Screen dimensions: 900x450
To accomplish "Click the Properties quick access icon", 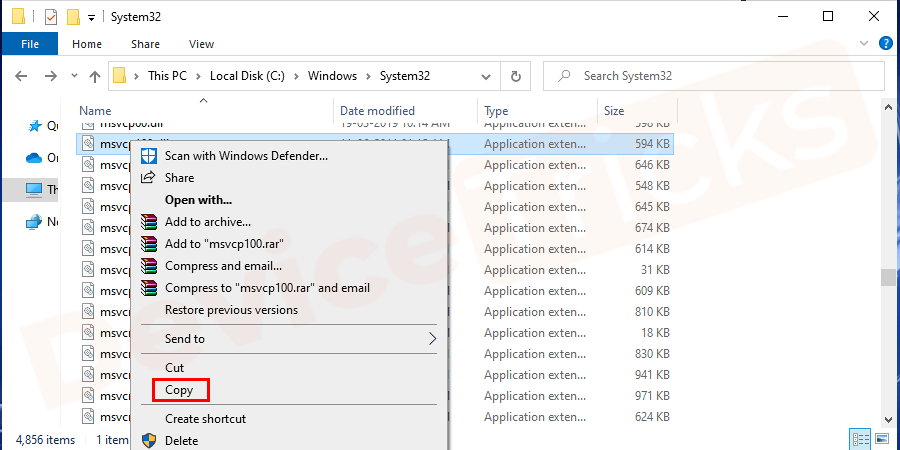I will [51, 17].
